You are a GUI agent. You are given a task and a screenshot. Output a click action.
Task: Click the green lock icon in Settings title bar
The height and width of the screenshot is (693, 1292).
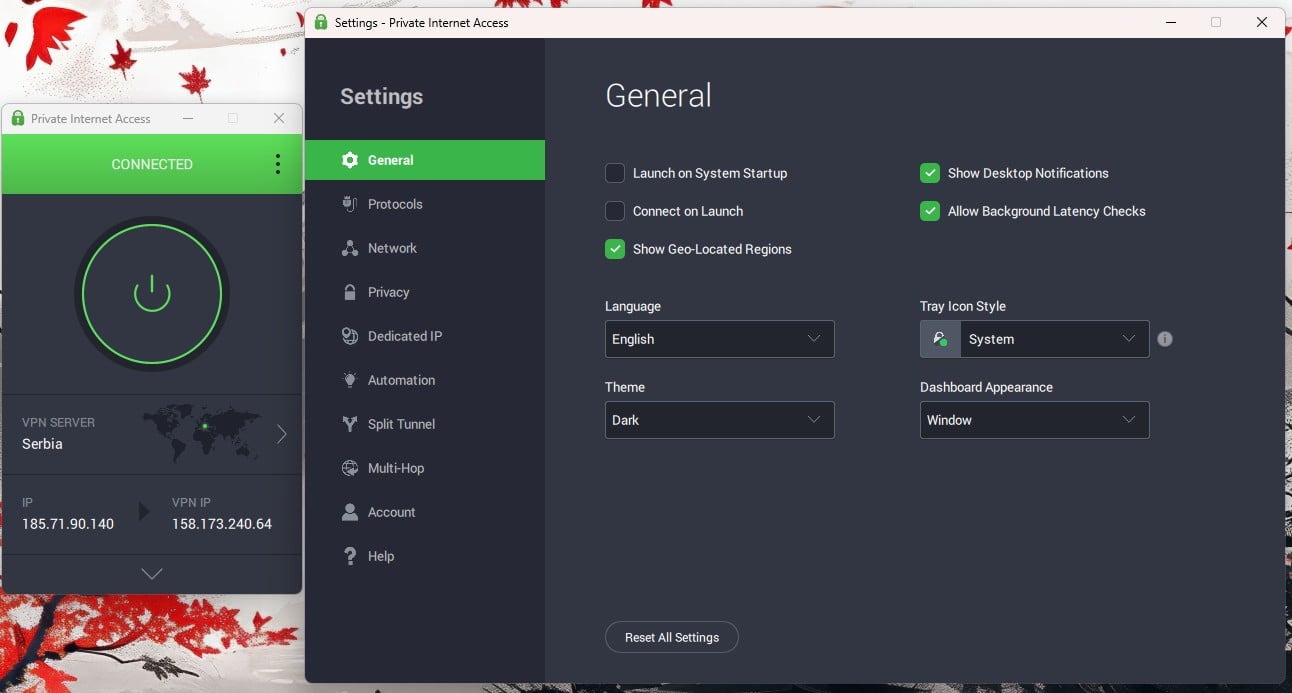pos(321,22)
